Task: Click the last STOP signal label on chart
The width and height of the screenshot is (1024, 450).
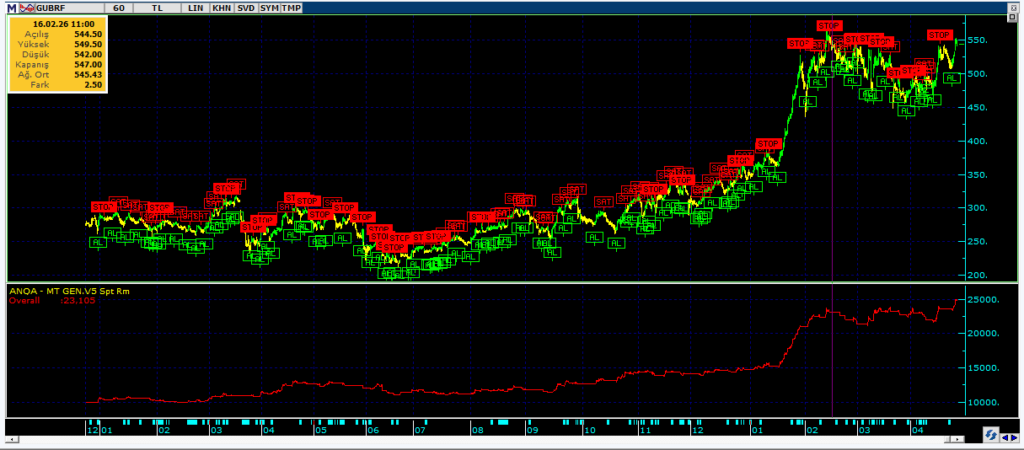Action: 940,35
